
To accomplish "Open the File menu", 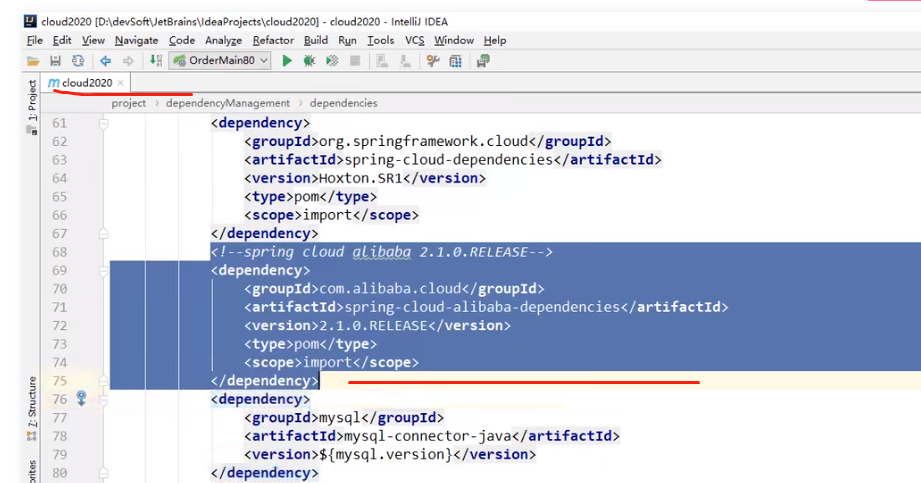I will pyautogui.click(x=35, y=40).
